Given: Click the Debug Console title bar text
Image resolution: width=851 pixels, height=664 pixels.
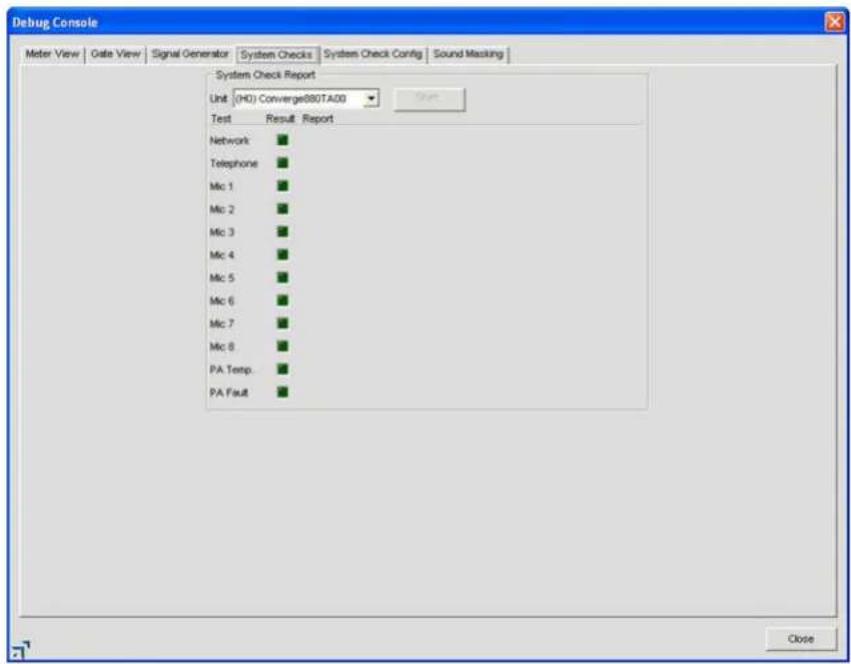Looking at the screenshot, I should click(55, 23).
